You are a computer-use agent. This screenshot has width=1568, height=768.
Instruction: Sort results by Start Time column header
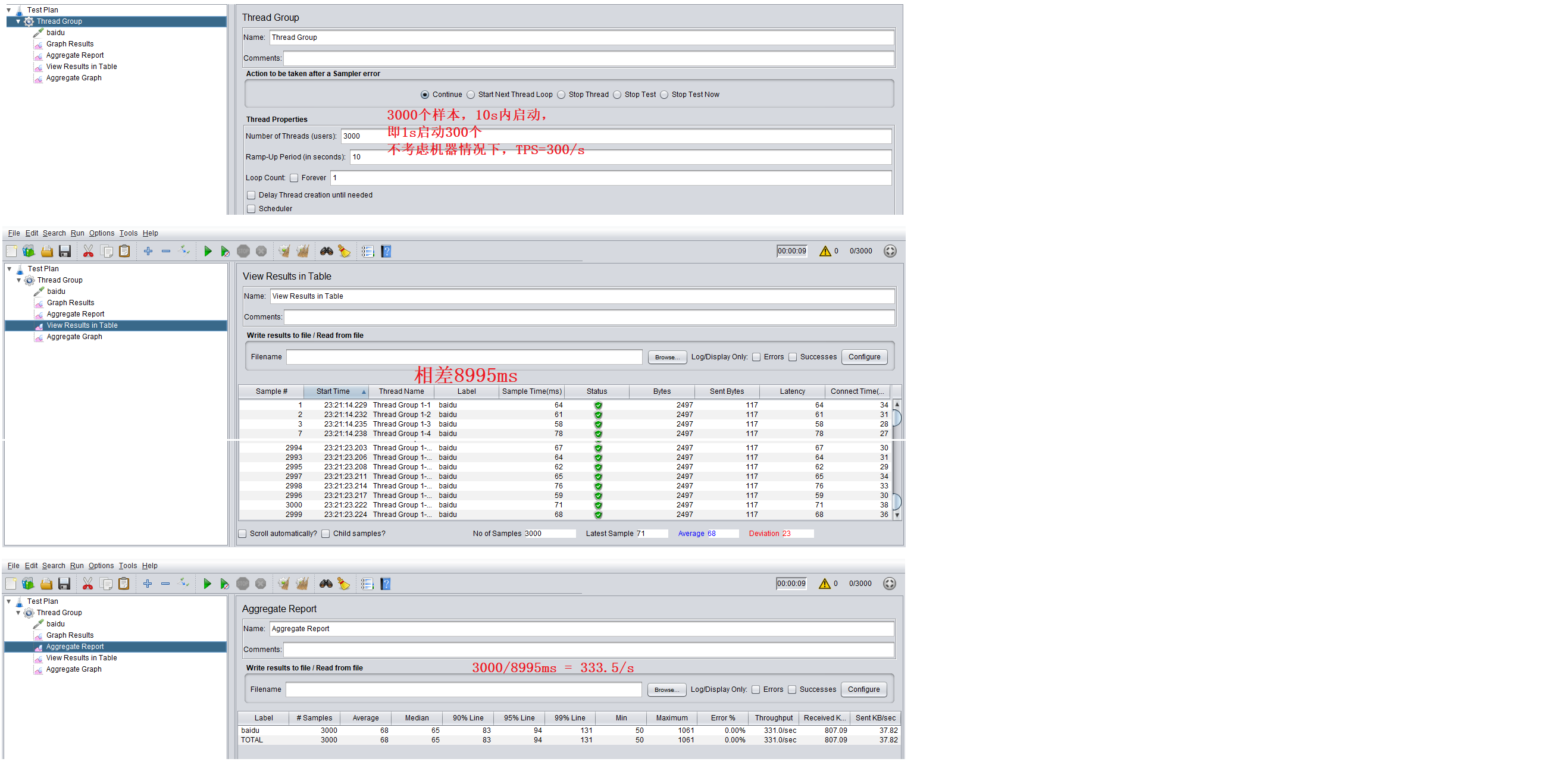333,391
